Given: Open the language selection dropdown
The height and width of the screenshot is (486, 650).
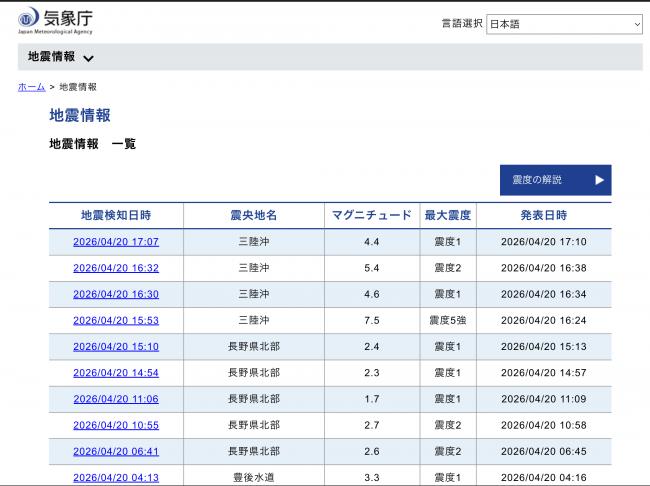Looking at the screenshot, I should tap(564, 24).
